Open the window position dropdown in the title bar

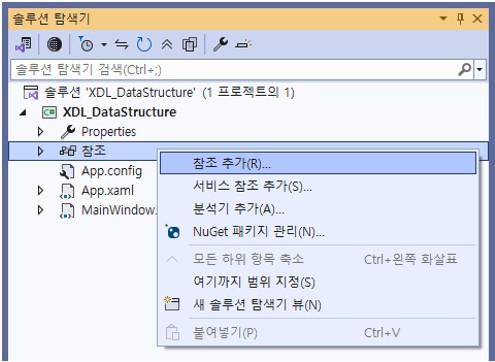click(x=443, y=18)
